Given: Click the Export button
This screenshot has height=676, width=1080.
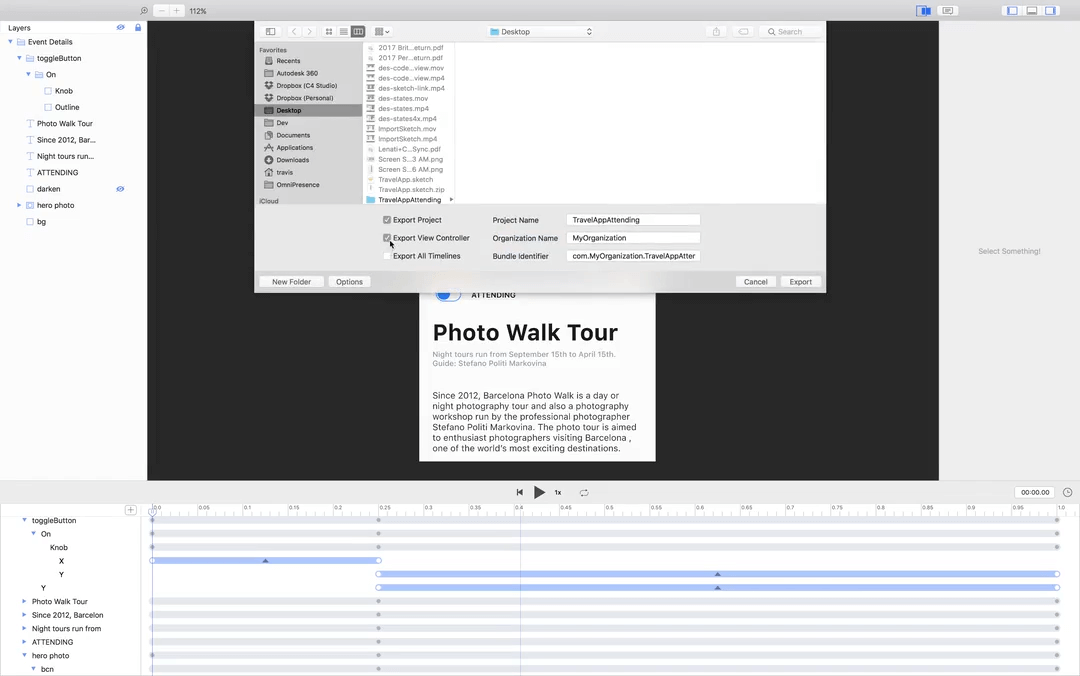Looking at the screenshot, I should click(800, 282).
